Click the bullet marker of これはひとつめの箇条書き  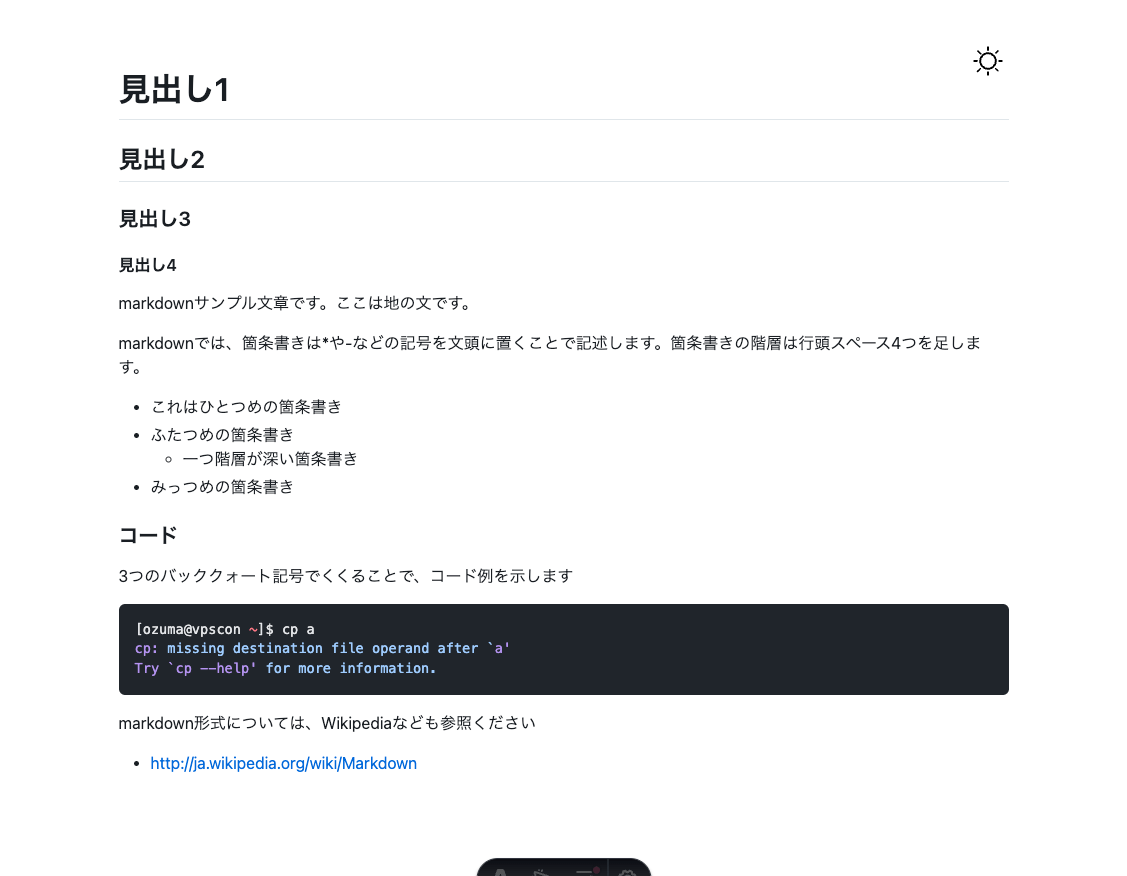tap(136, 407)
